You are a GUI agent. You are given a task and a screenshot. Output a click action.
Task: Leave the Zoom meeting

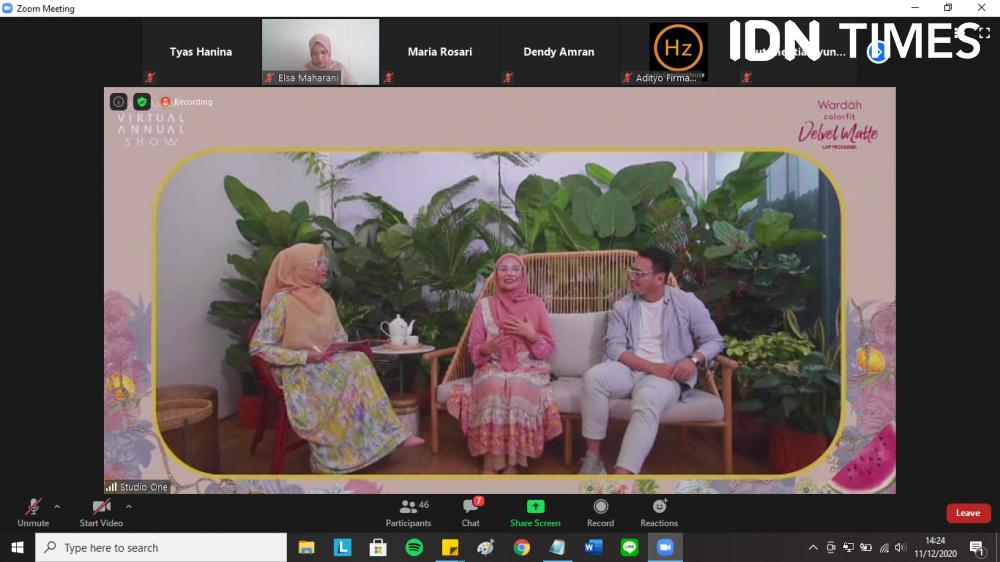[968, 513]
